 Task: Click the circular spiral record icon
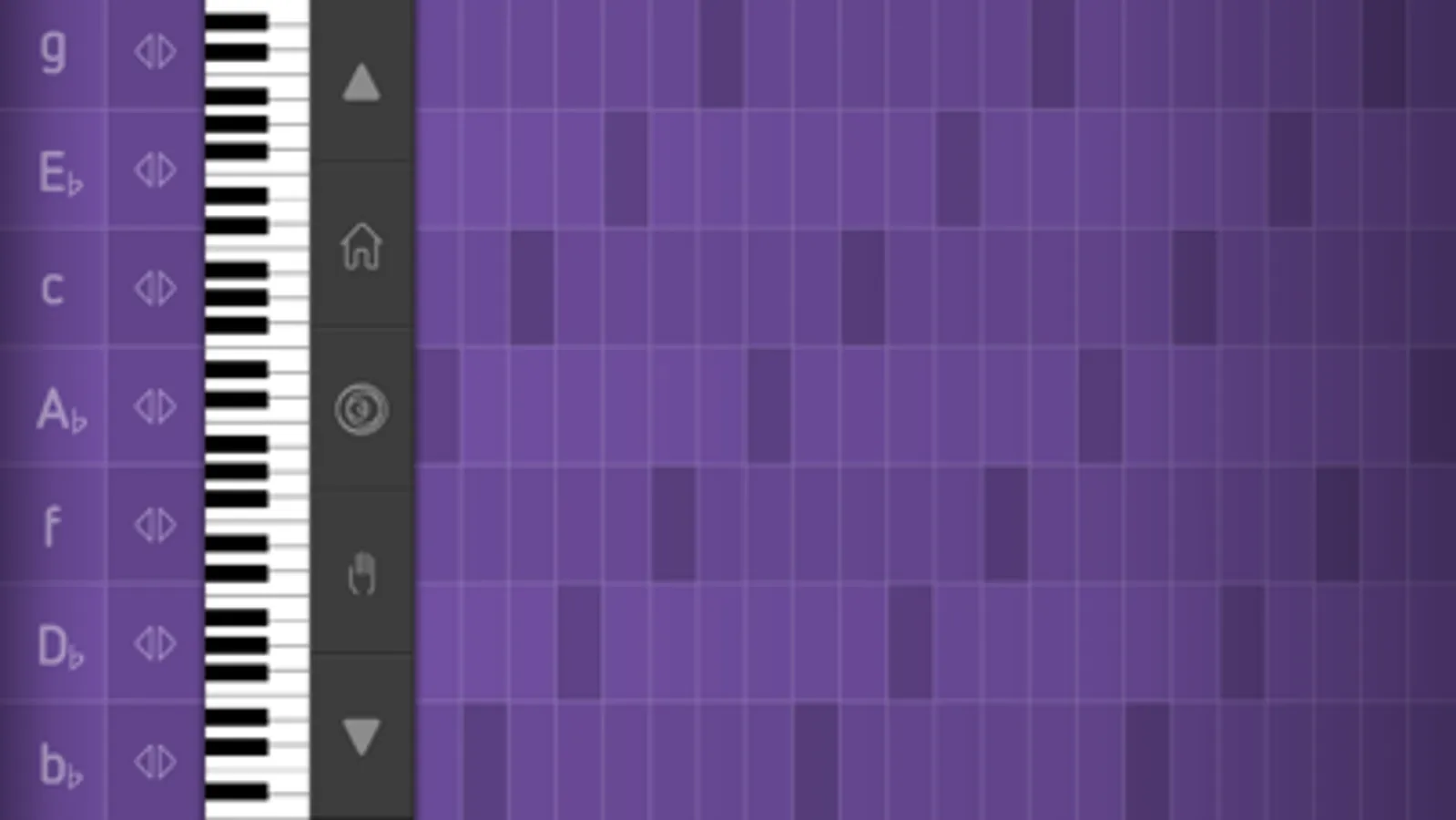pyautogui.click(x=361, y=409)
